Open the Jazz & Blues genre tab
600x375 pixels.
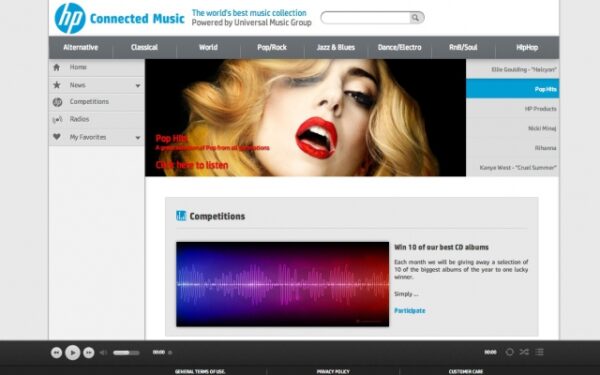point(336,47)
